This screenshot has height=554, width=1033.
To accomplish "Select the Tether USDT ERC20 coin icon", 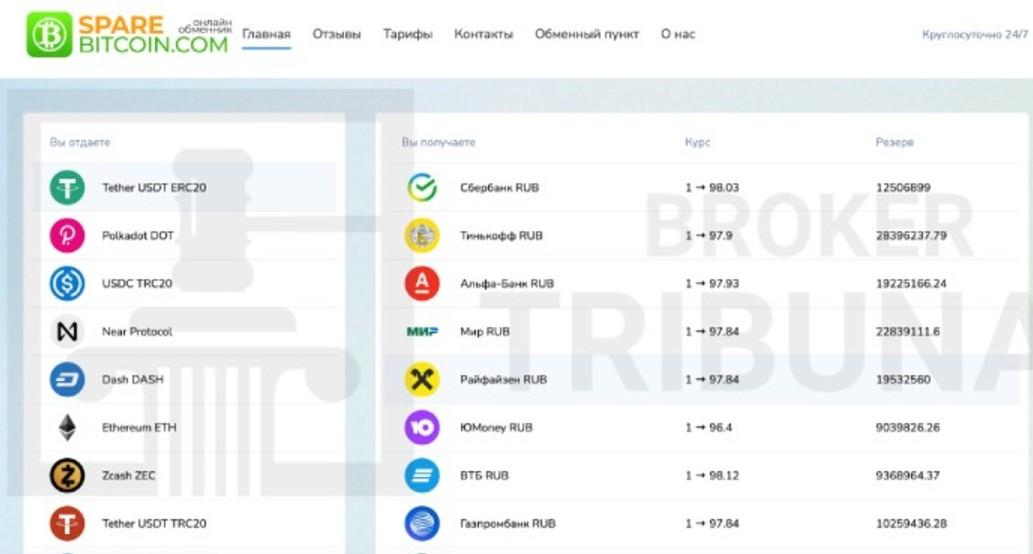I will [67, 187].
